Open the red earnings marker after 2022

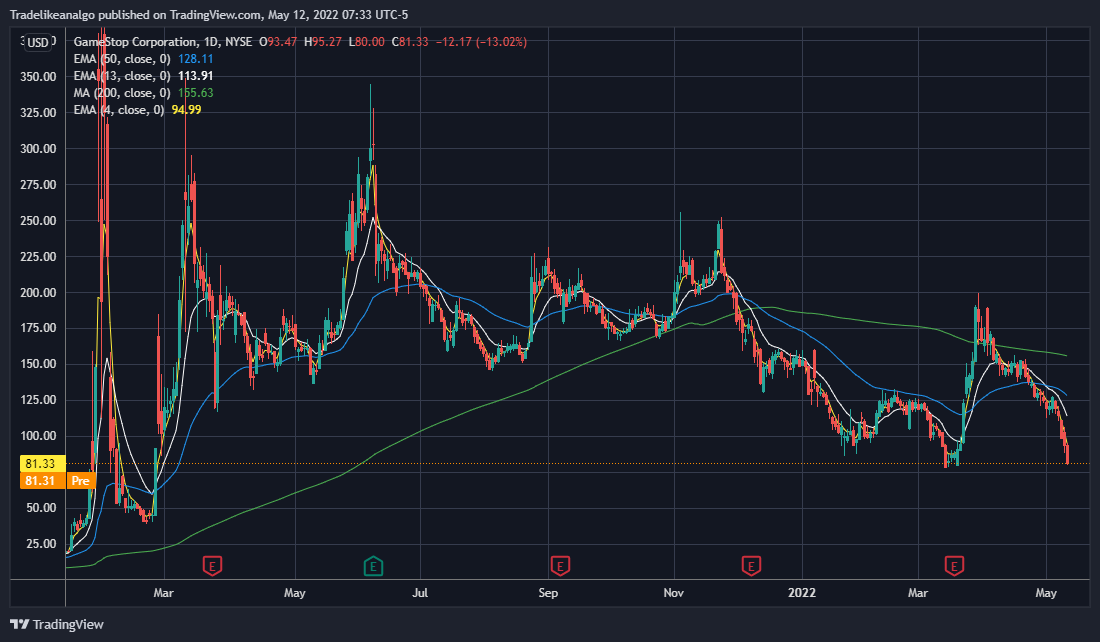click(x=954, y=566)
